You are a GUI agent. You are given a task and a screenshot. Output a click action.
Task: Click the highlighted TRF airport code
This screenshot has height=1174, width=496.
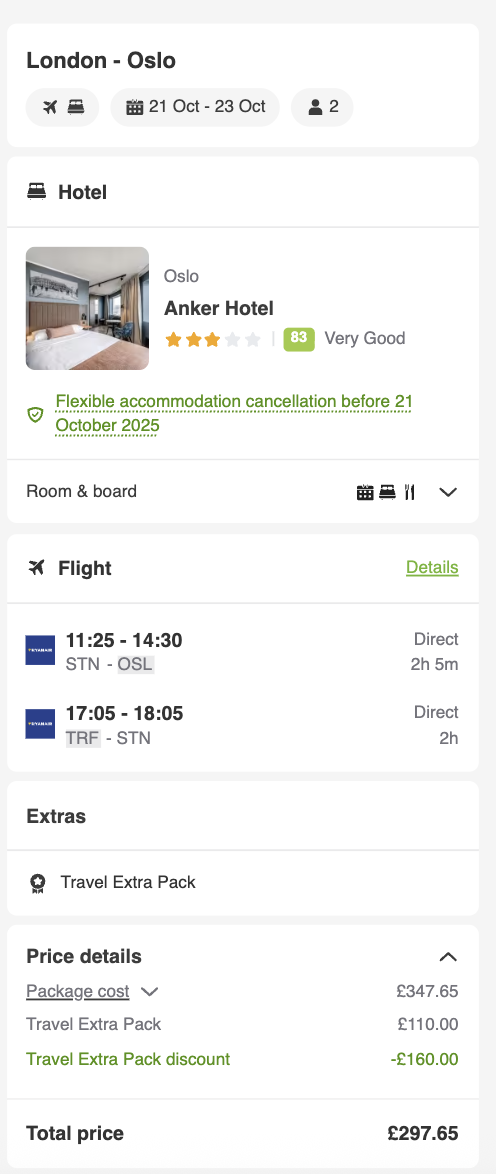(82, 738)
